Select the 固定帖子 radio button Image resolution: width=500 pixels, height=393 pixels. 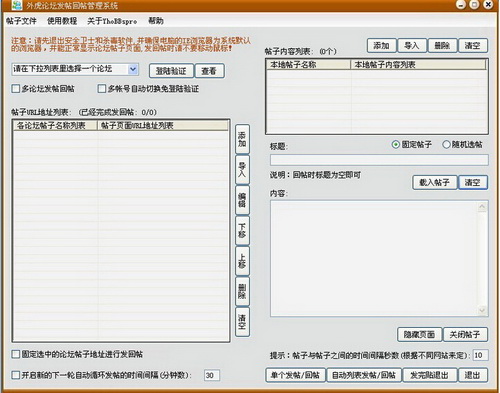[396, 145]
